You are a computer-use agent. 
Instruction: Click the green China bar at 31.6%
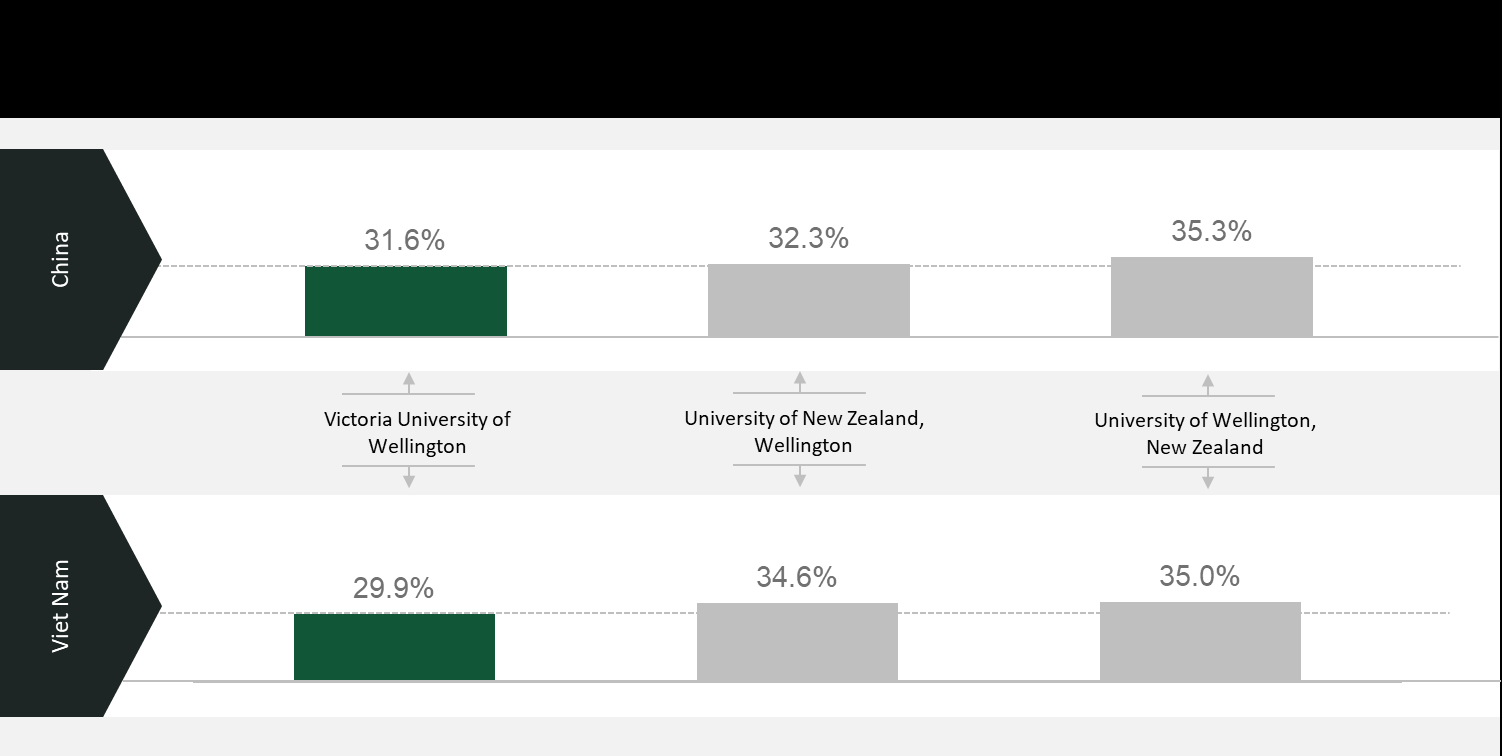pos(406,301)
